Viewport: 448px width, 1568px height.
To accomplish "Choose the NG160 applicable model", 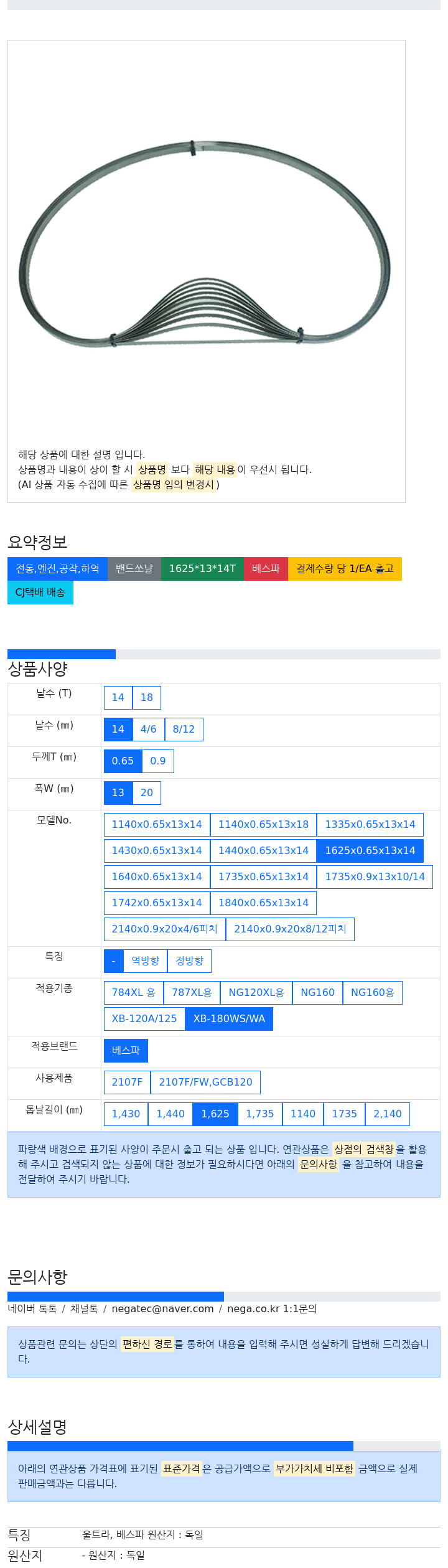I will (317, 992).
